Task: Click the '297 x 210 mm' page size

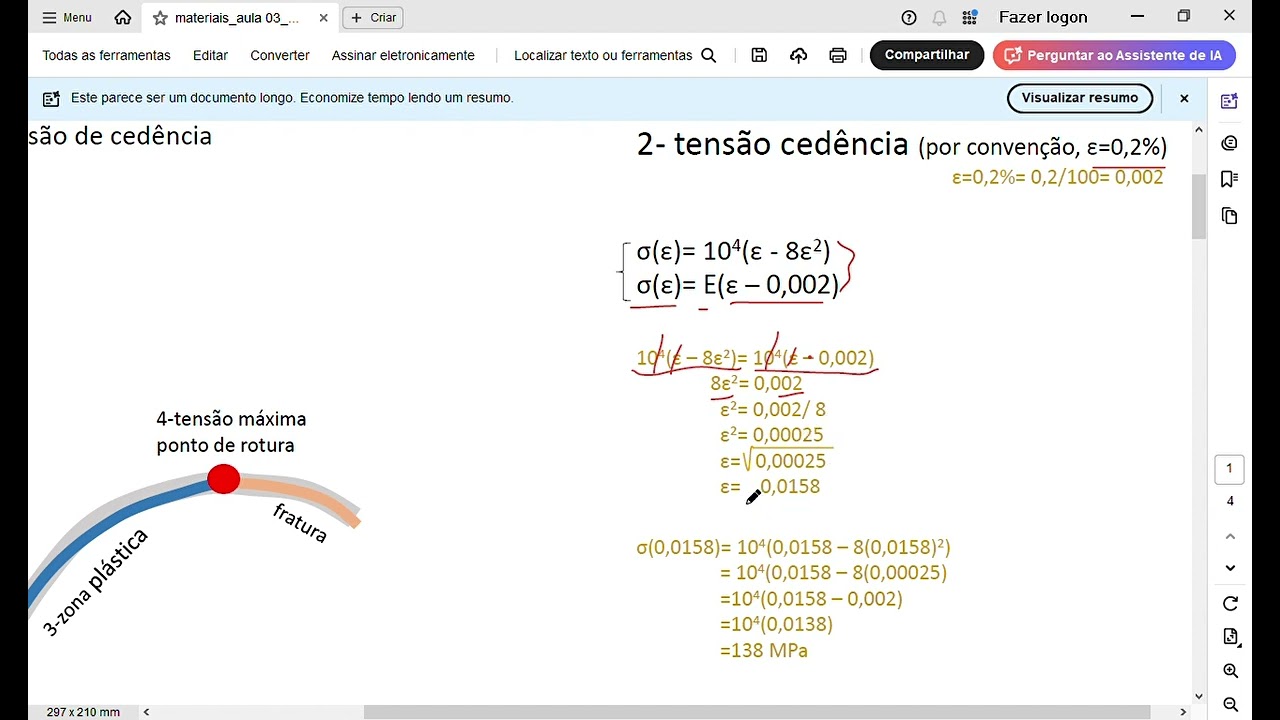Action: pos(83,712)
